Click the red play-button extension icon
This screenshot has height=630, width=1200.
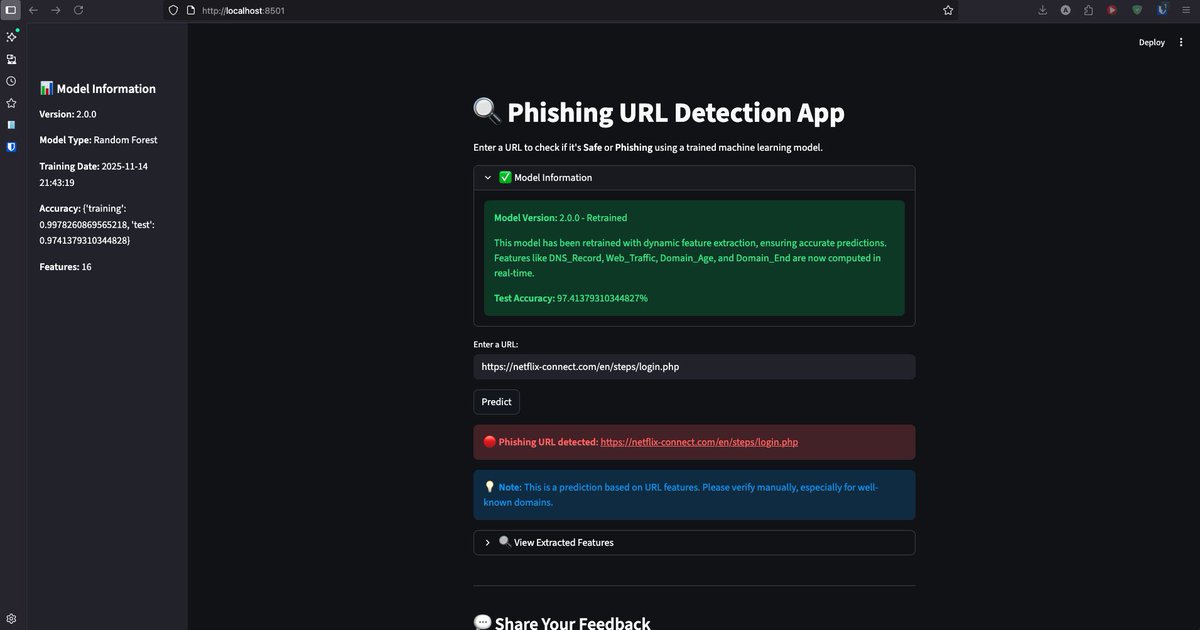pyautogui.click(x=1112, y=9)
